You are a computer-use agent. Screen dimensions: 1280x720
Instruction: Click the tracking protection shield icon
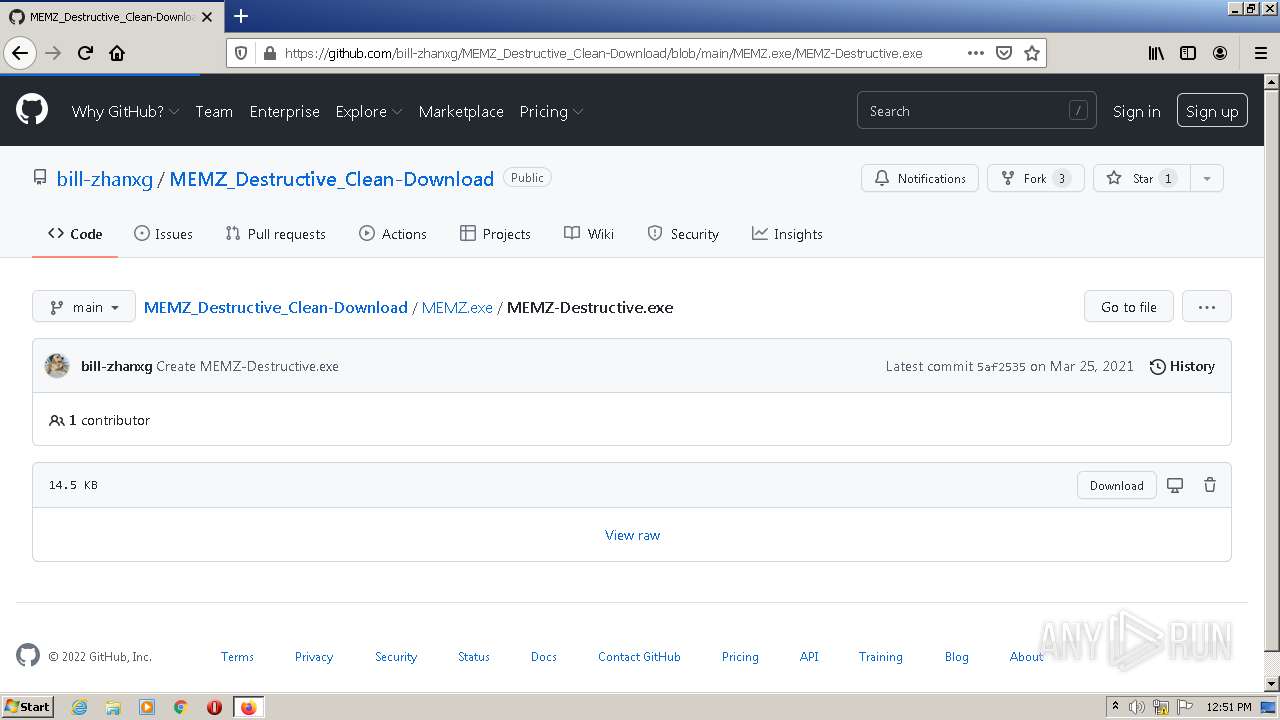point(241,53)
